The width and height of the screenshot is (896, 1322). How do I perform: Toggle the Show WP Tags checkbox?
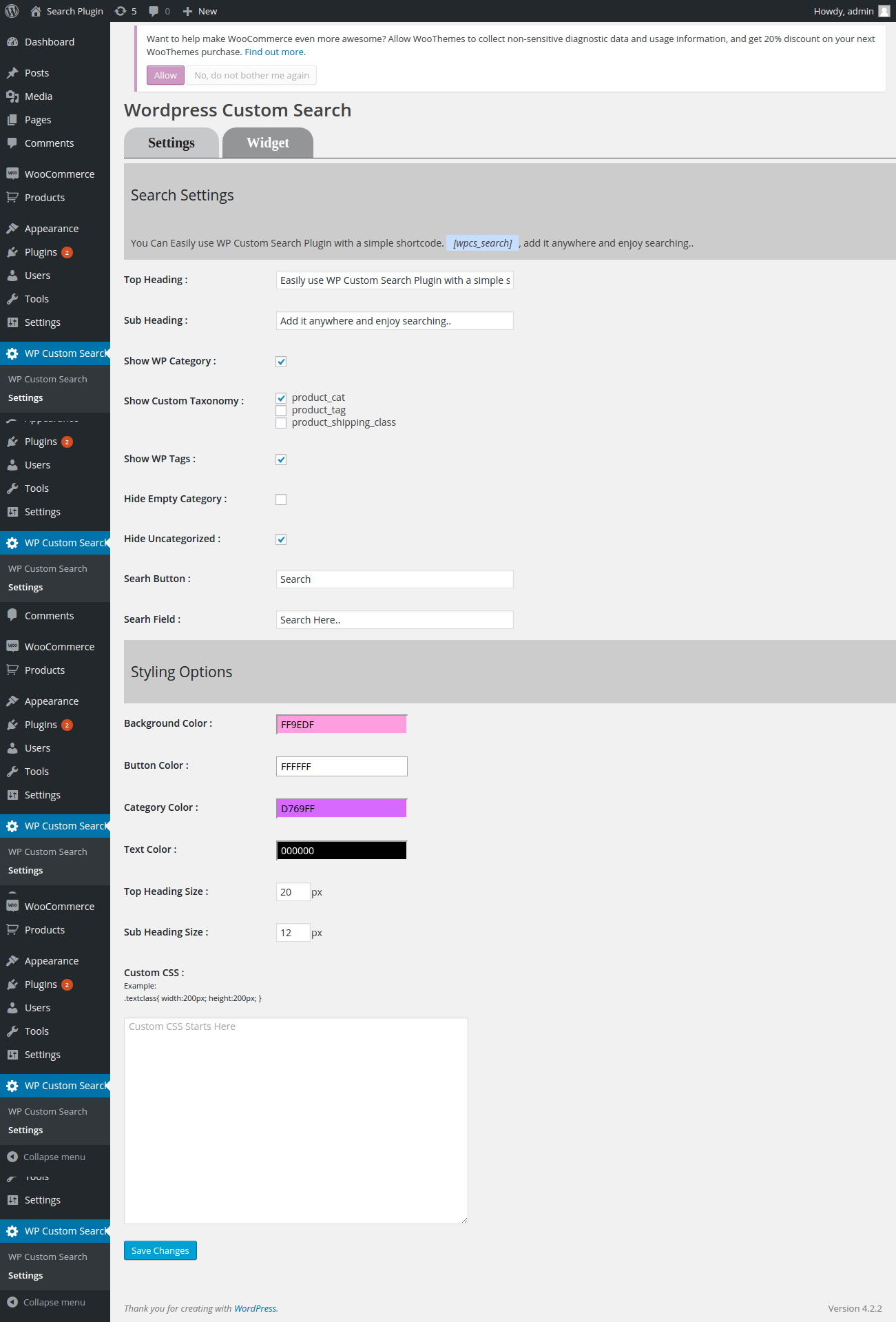(281, 459)
